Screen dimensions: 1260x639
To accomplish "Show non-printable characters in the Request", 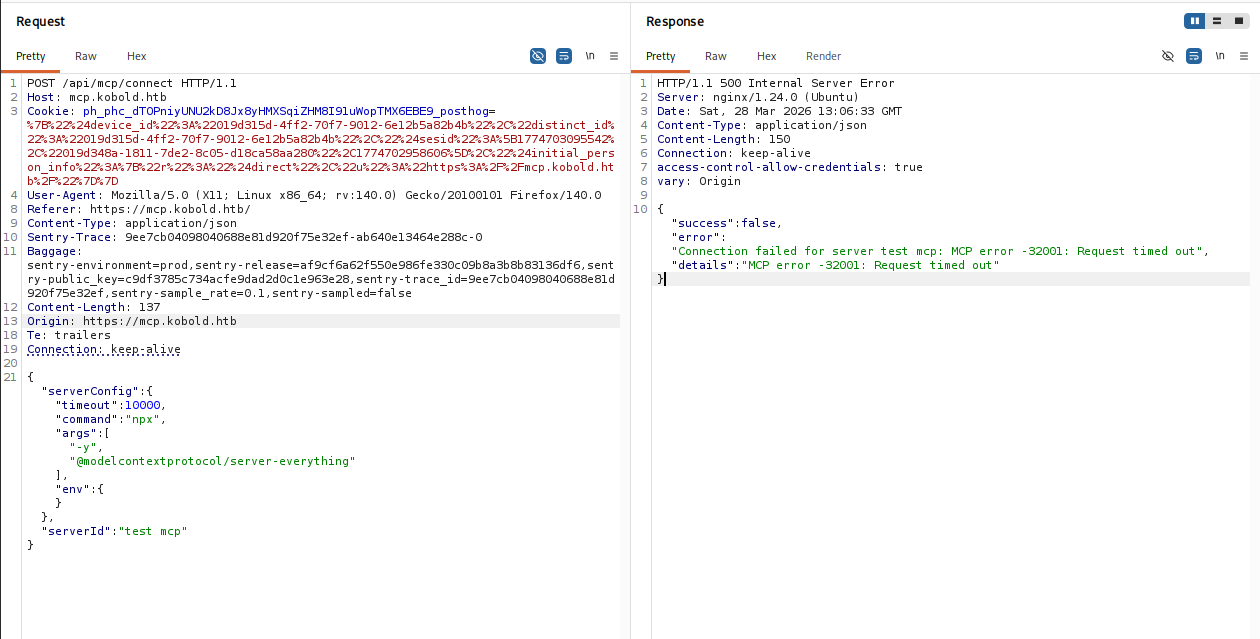I will (589, 56).
